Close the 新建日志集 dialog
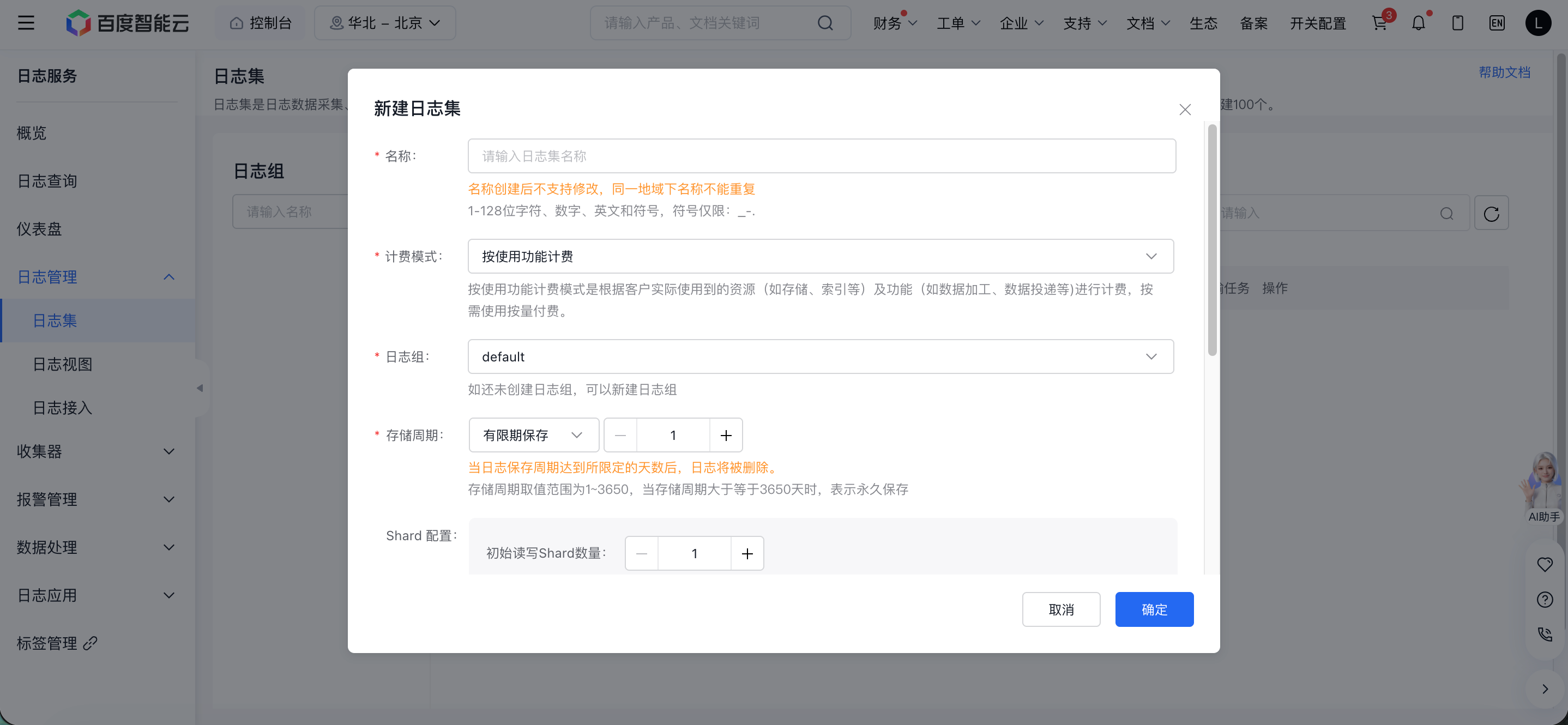The image size is (1568, 725). pyautogui.click(x=1185, y=110)
